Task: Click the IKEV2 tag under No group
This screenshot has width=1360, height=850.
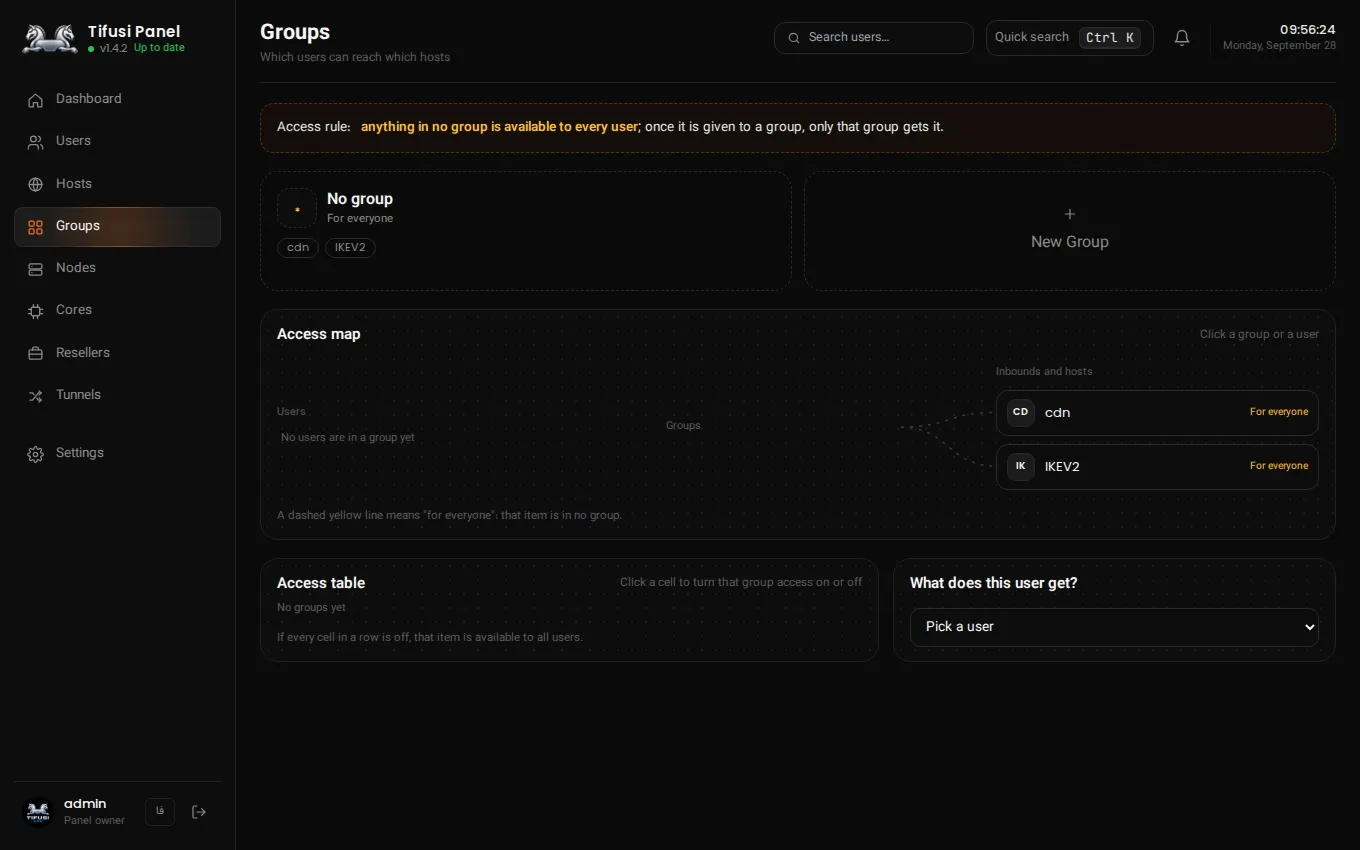Action: 350,247
